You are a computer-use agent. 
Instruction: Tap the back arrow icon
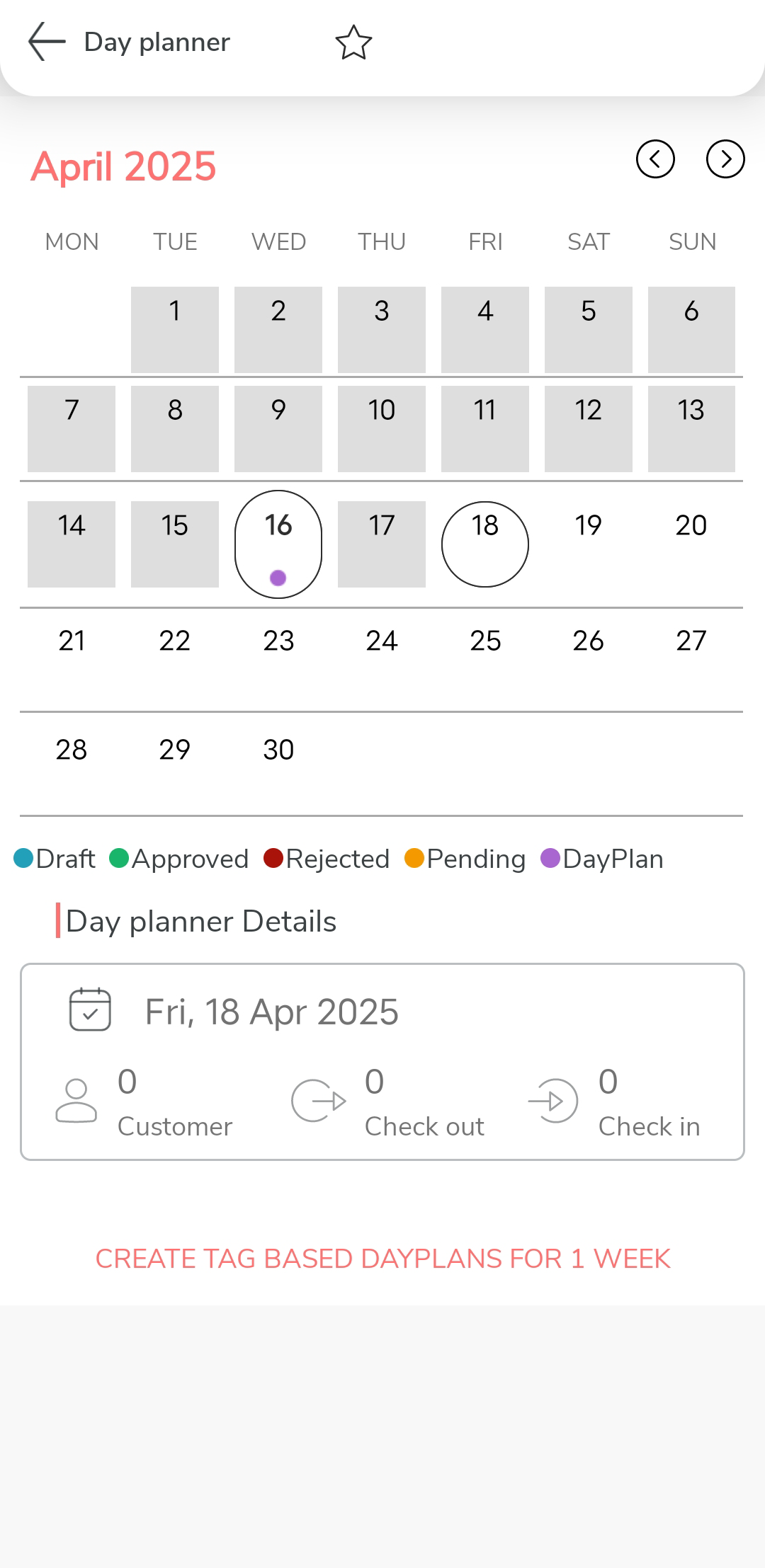coord(47,42)
